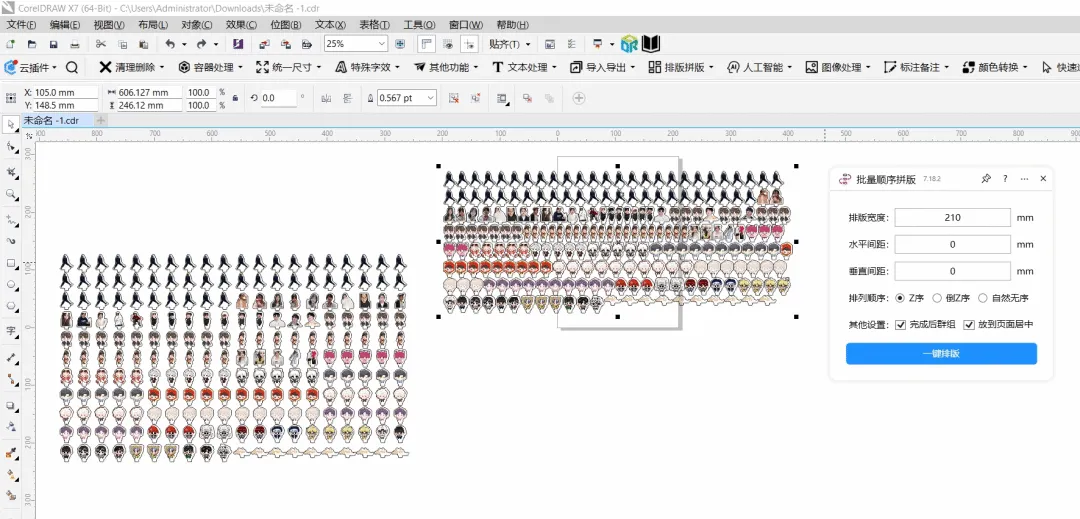
Task: Click the pin icon on the 批量顺序拼版 panel
Action: point(986,178)
